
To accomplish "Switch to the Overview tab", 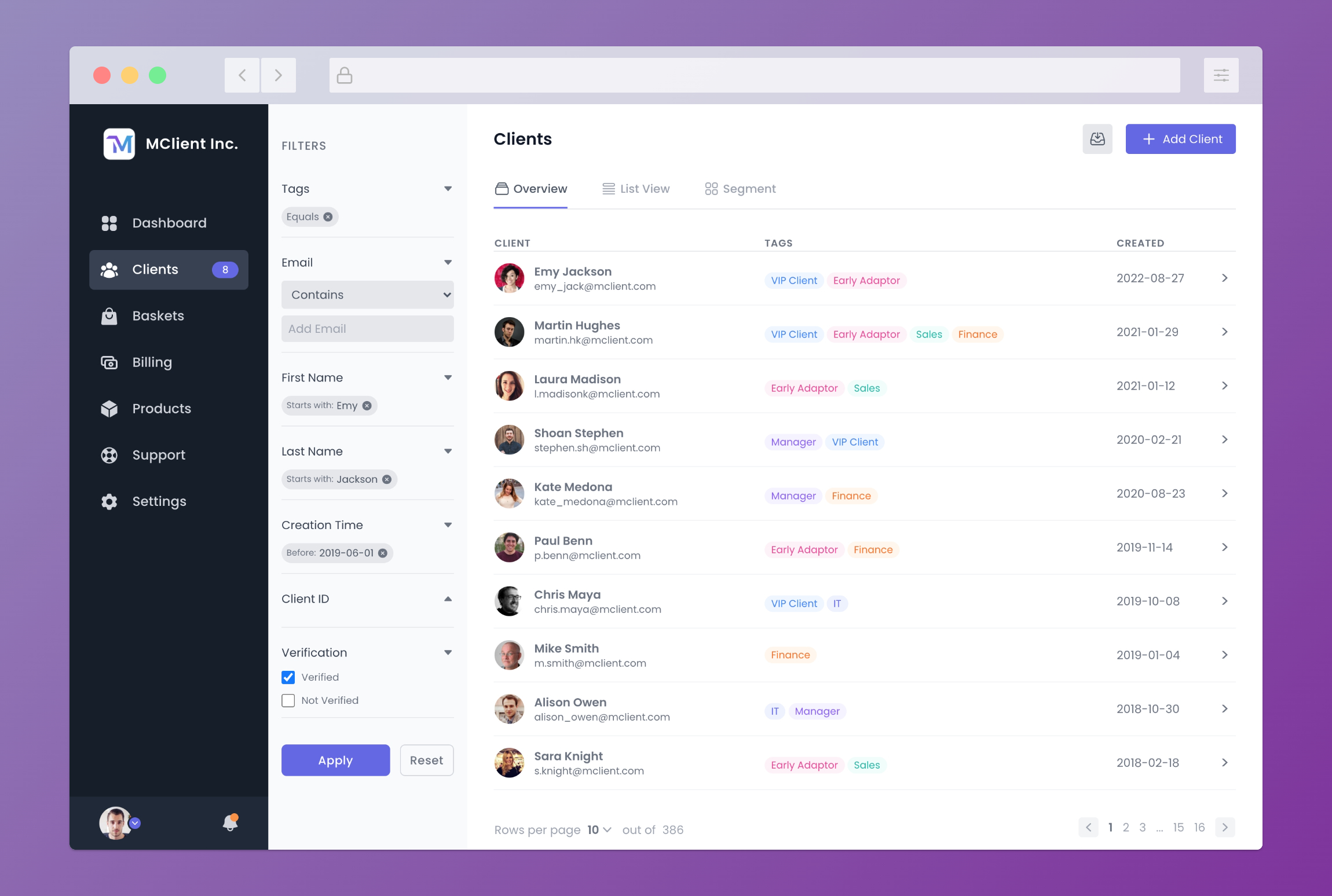I will click(530, 189).
